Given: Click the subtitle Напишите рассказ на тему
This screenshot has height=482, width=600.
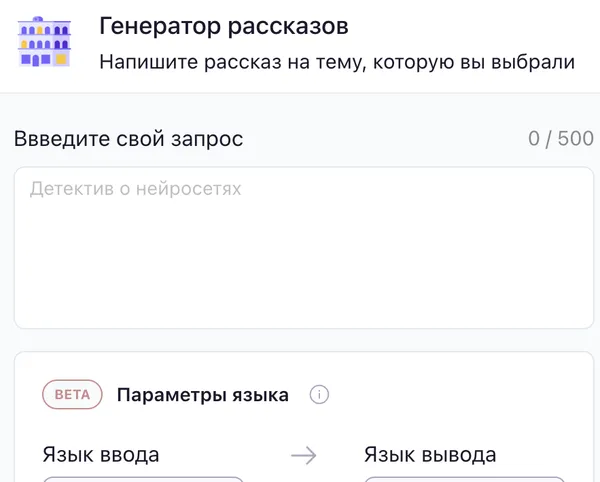Looking at the screenshot, I should click(x=337, y=63).
